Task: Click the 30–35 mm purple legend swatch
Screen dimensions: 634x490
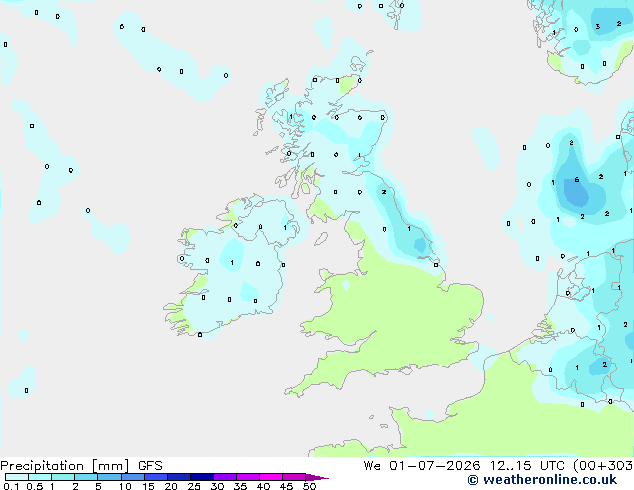Action: [225, 477]
